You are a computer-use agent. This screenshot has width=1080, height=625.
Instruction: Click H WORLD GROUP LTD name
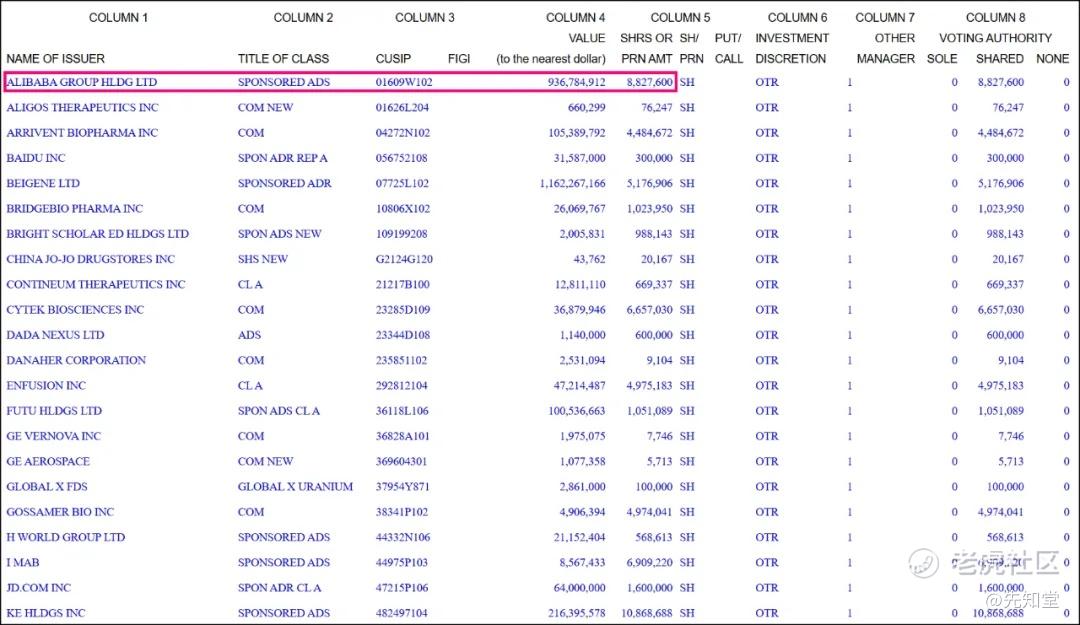[x=65, y=537]
